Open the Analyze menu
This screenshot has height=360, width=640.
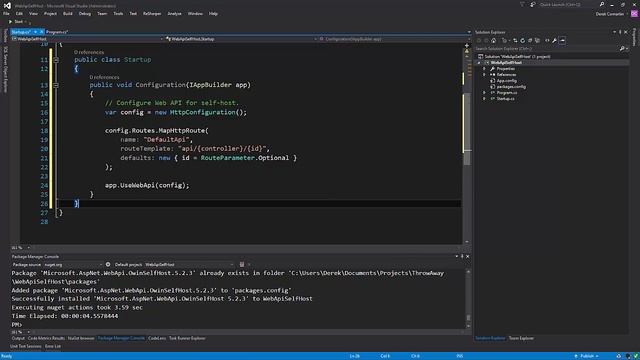pos(174,13)
